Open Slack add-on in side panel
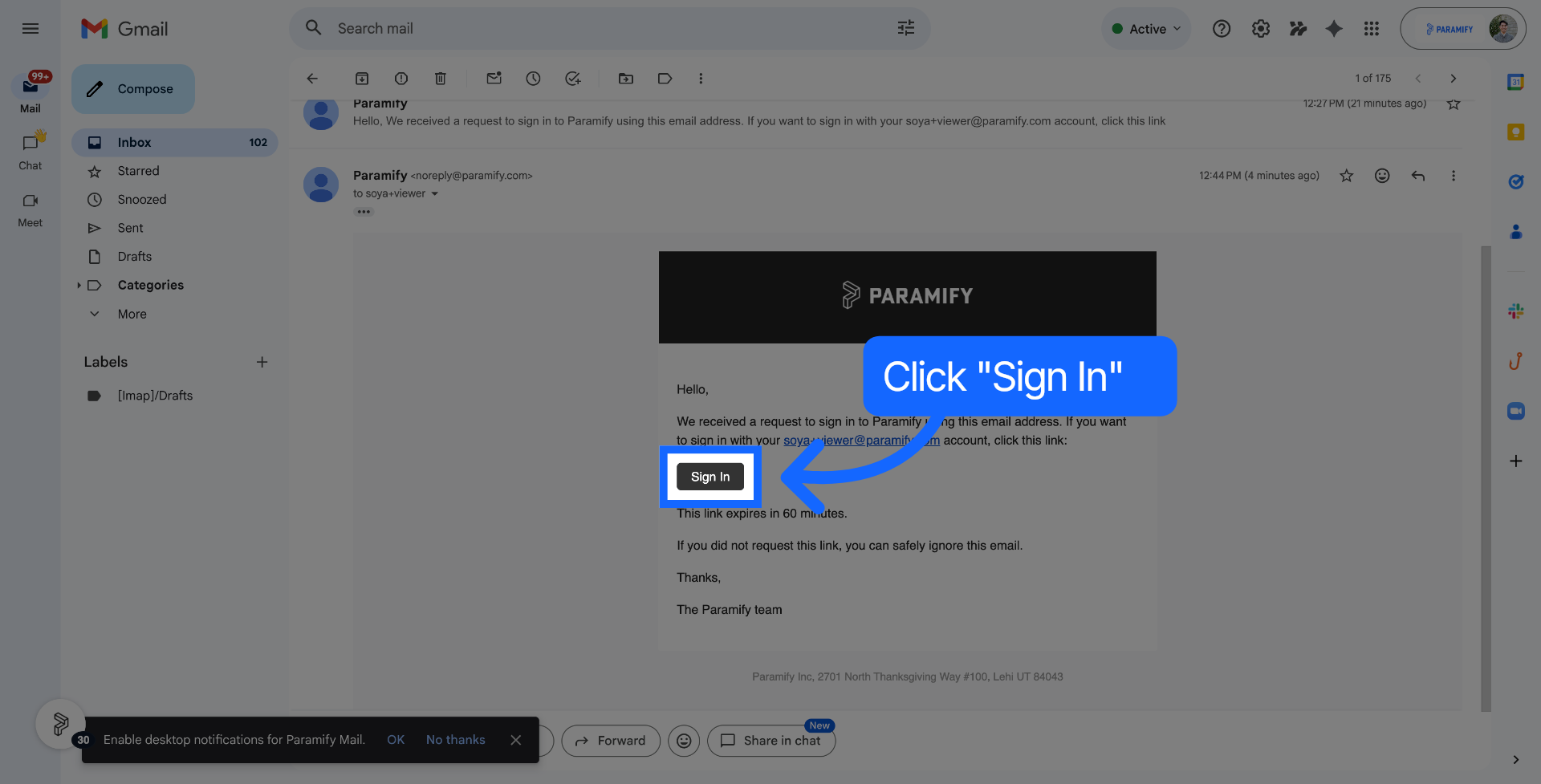 [1515, 311]
